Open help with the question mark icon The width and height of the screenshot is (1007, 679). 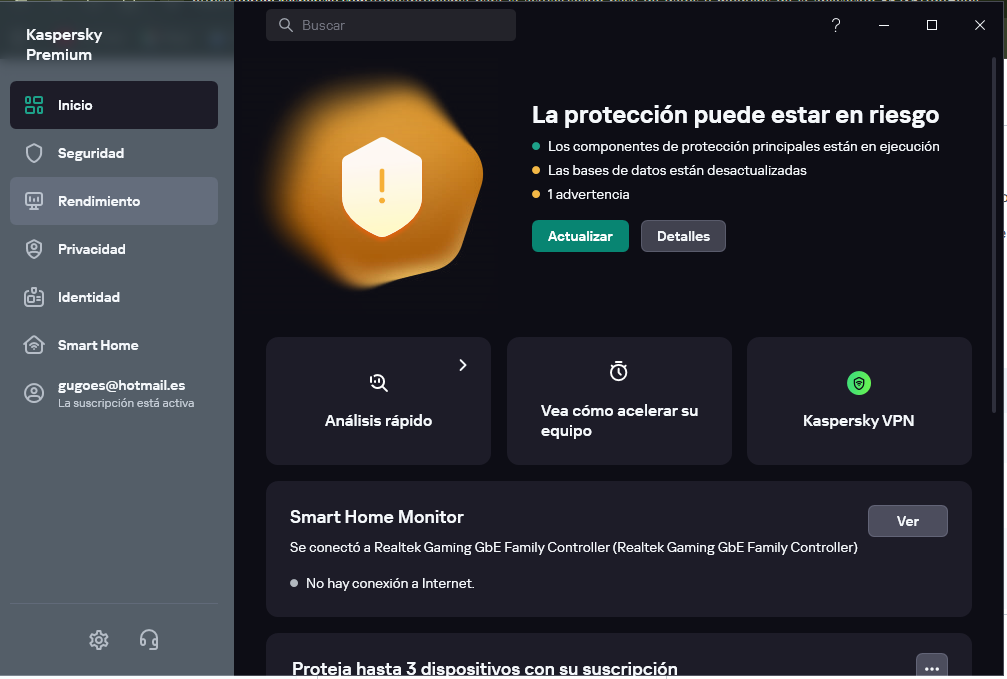836,25
